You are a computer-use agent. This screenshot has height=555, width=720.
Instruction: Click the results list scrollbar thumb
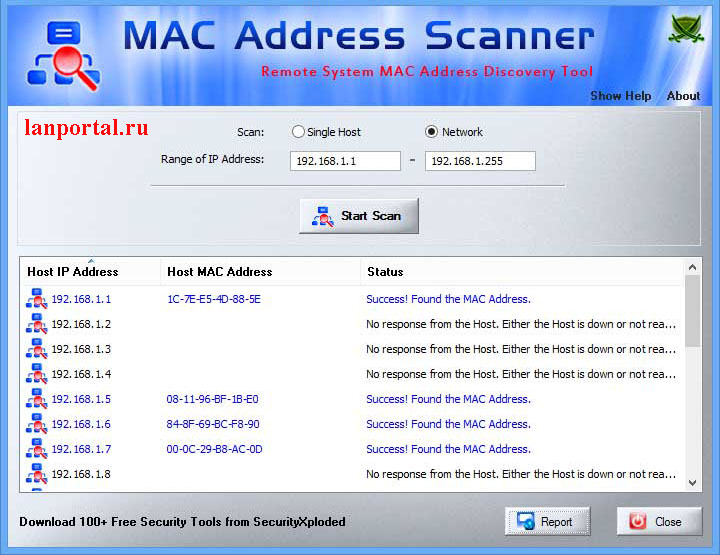coord(693,311)
